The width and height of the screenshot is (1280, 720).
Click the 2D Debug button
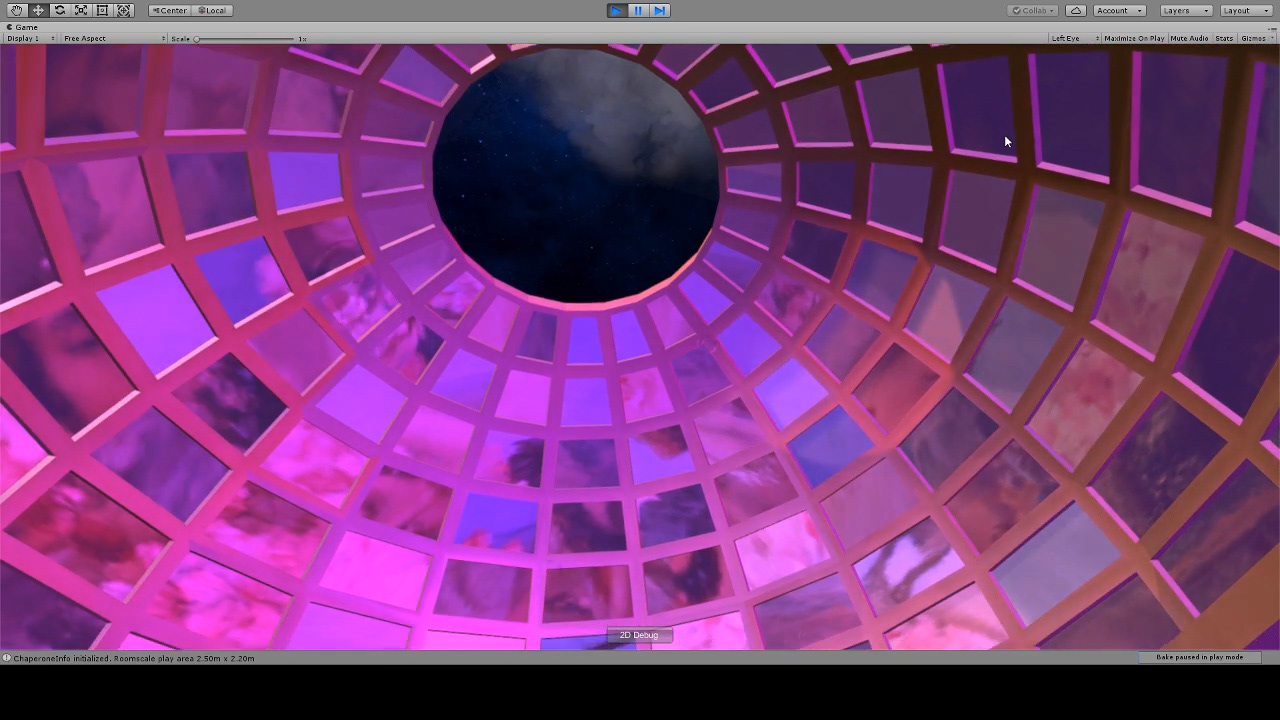[639, 635]
